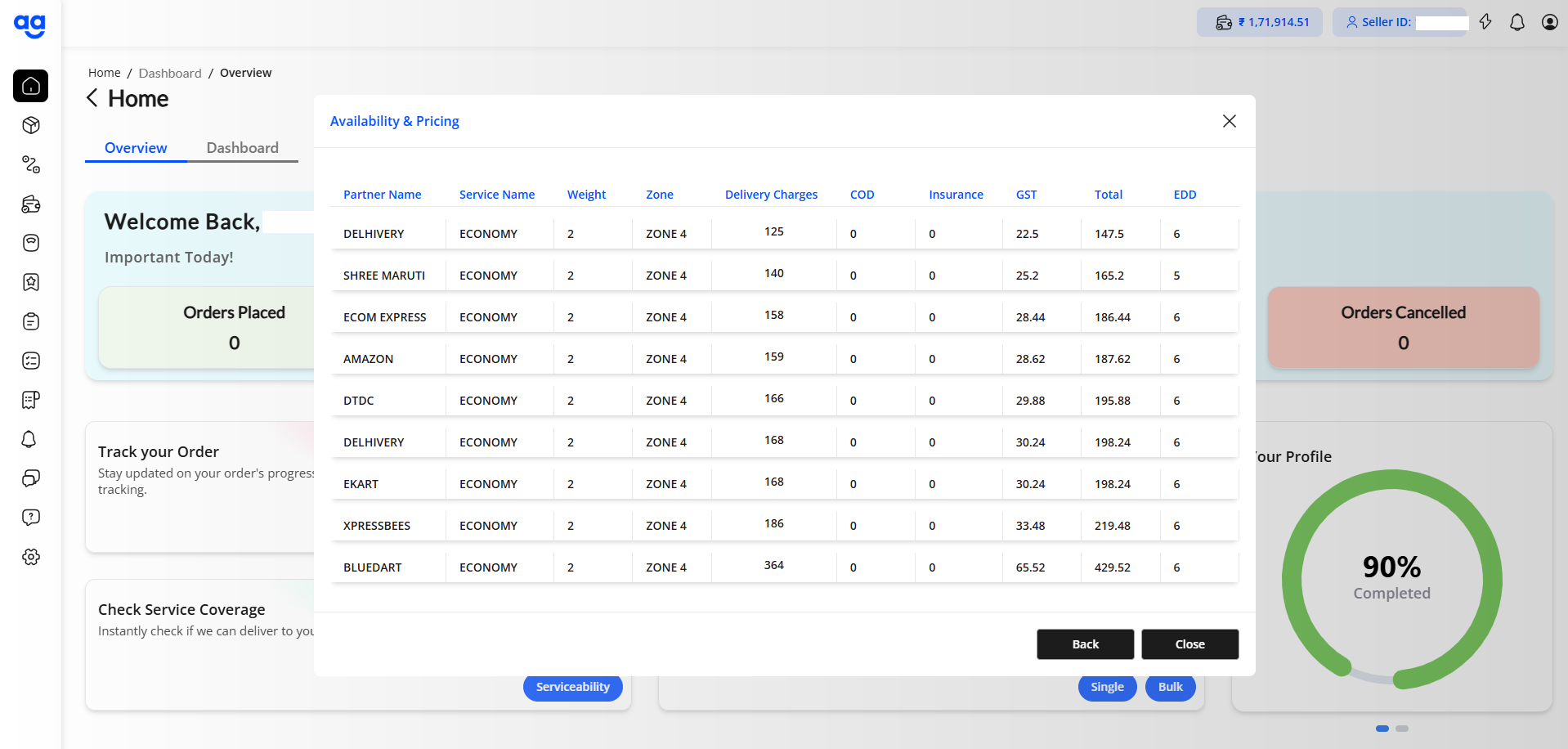Open the wallet sidebar icon
1568x749 pixels.
click(31, 204)
